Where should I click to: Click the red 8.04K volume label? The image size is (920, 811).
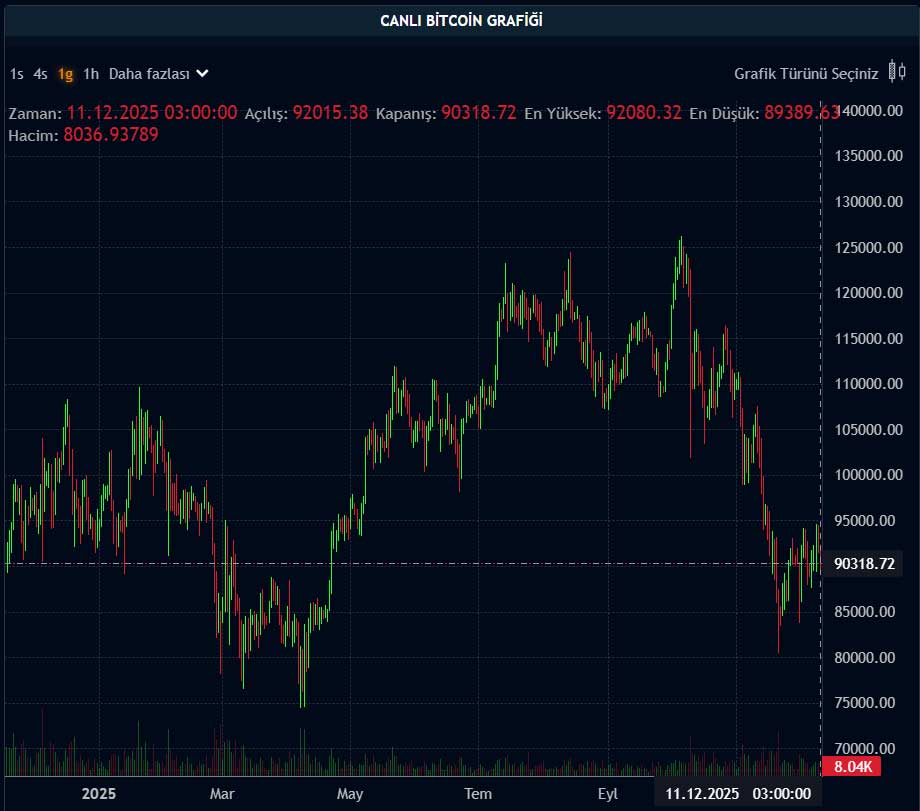pos(853,768)
